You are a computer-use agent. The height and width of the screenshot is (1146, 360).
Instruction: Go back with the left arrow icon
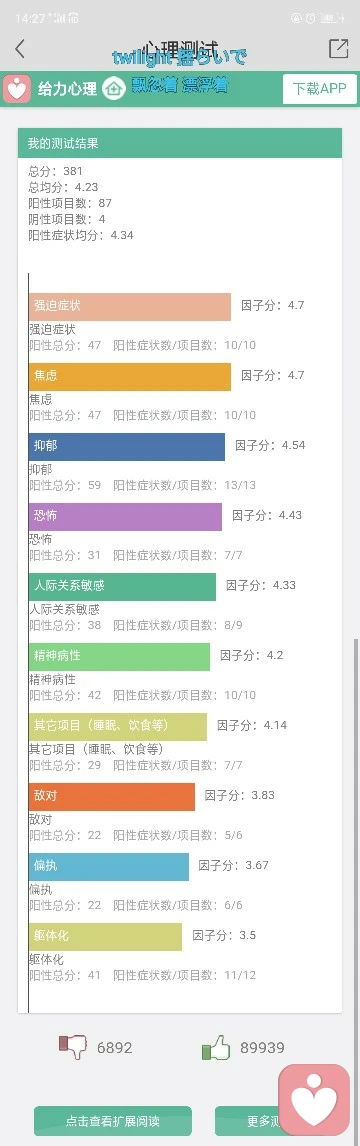click(20, 49)
